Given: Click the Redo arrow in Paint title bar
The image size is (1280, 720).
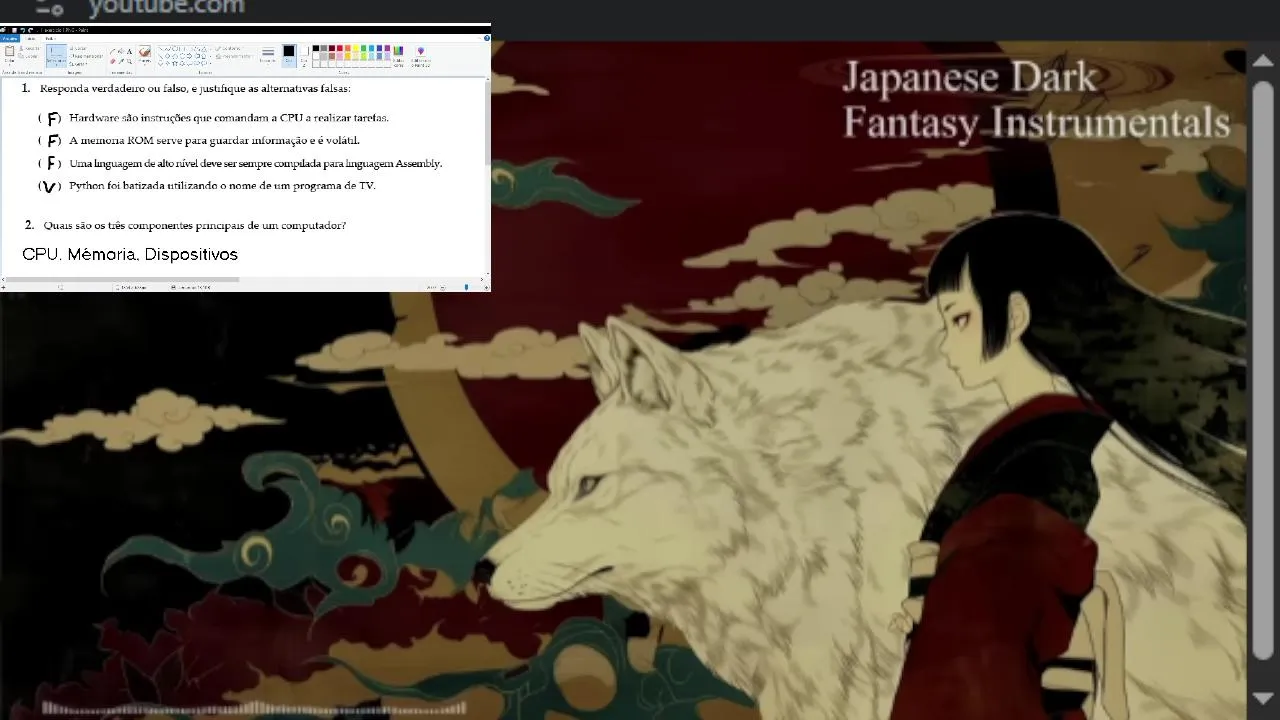Looking at the screenshot, I should click(x=31, y=30).
